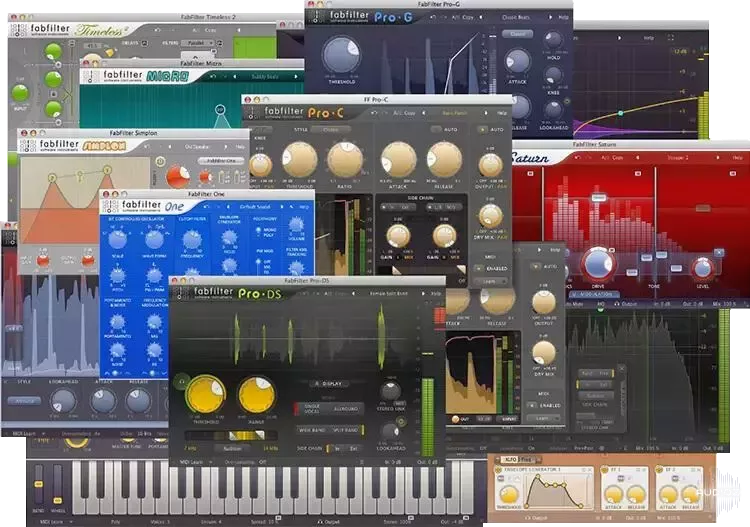Screen dimensions: 750x527
Task: Toggle Pro-C side chain L/R M/S switch
Action: tap(443, 208)
